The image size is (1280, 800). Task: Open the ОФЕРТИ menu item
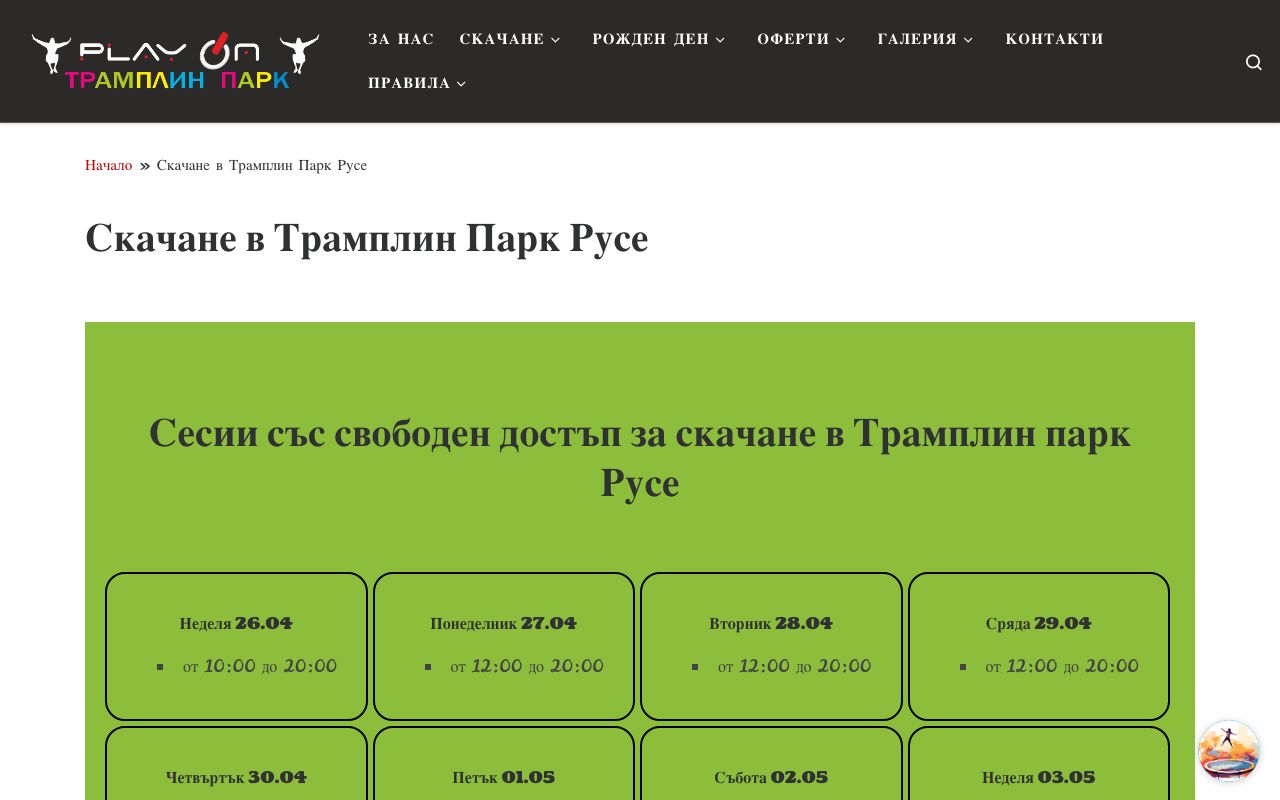coord(793,39)
